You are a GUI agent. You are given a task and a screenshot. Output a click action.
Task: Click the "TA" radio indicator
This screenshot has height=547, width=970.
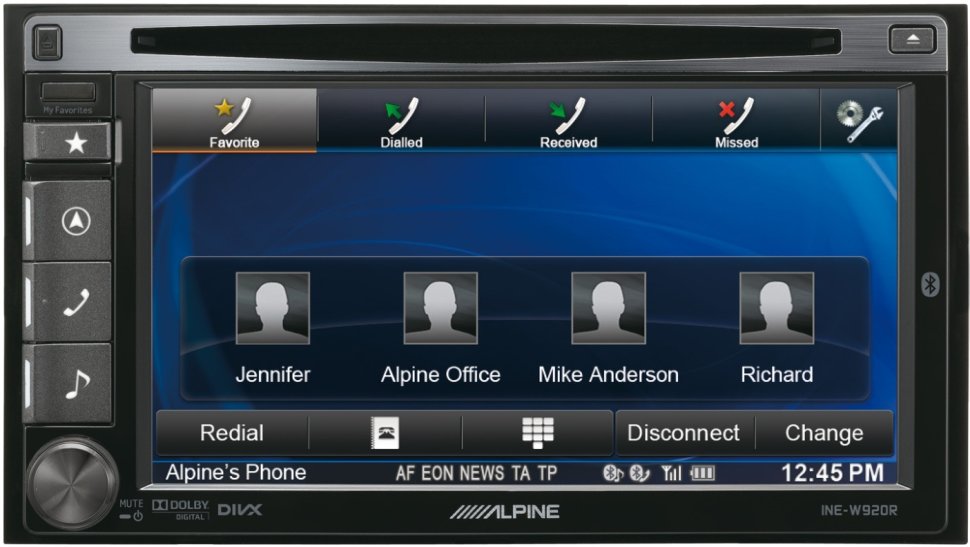521,473
